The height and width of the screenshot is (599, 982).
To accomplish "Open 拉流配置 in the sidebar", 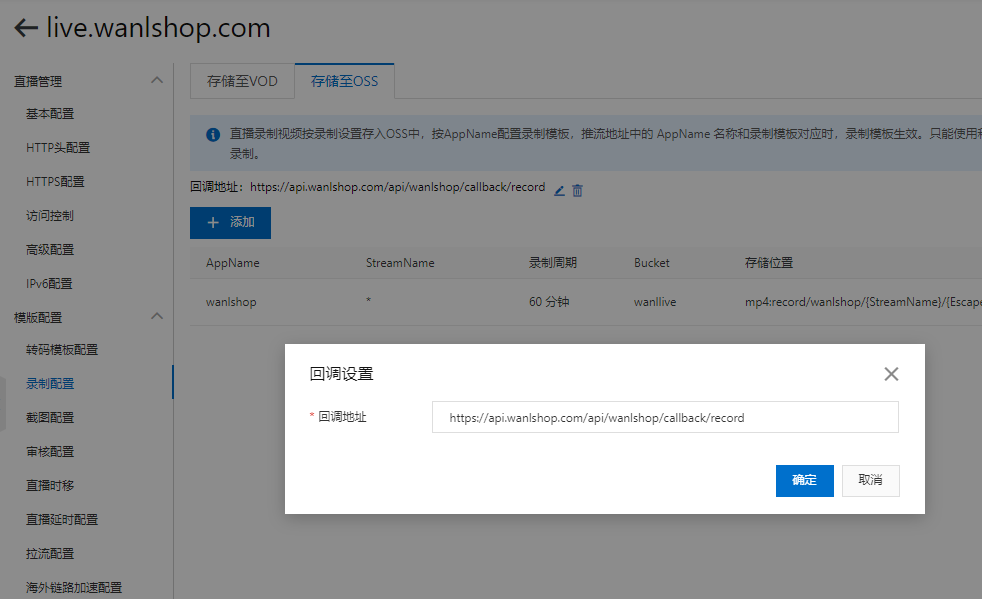I will [x=50, y=553].
